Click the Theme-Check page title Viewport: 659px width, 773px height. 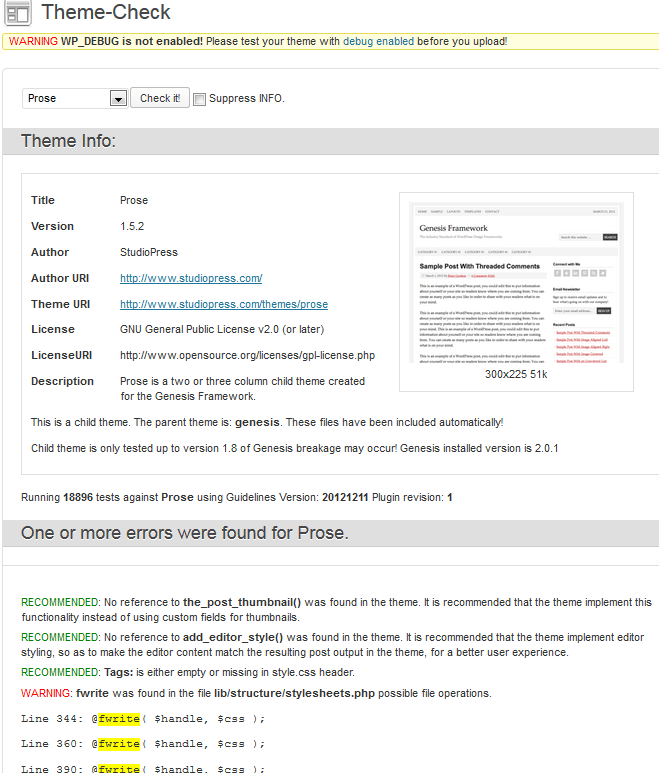(x=106, y=12)
